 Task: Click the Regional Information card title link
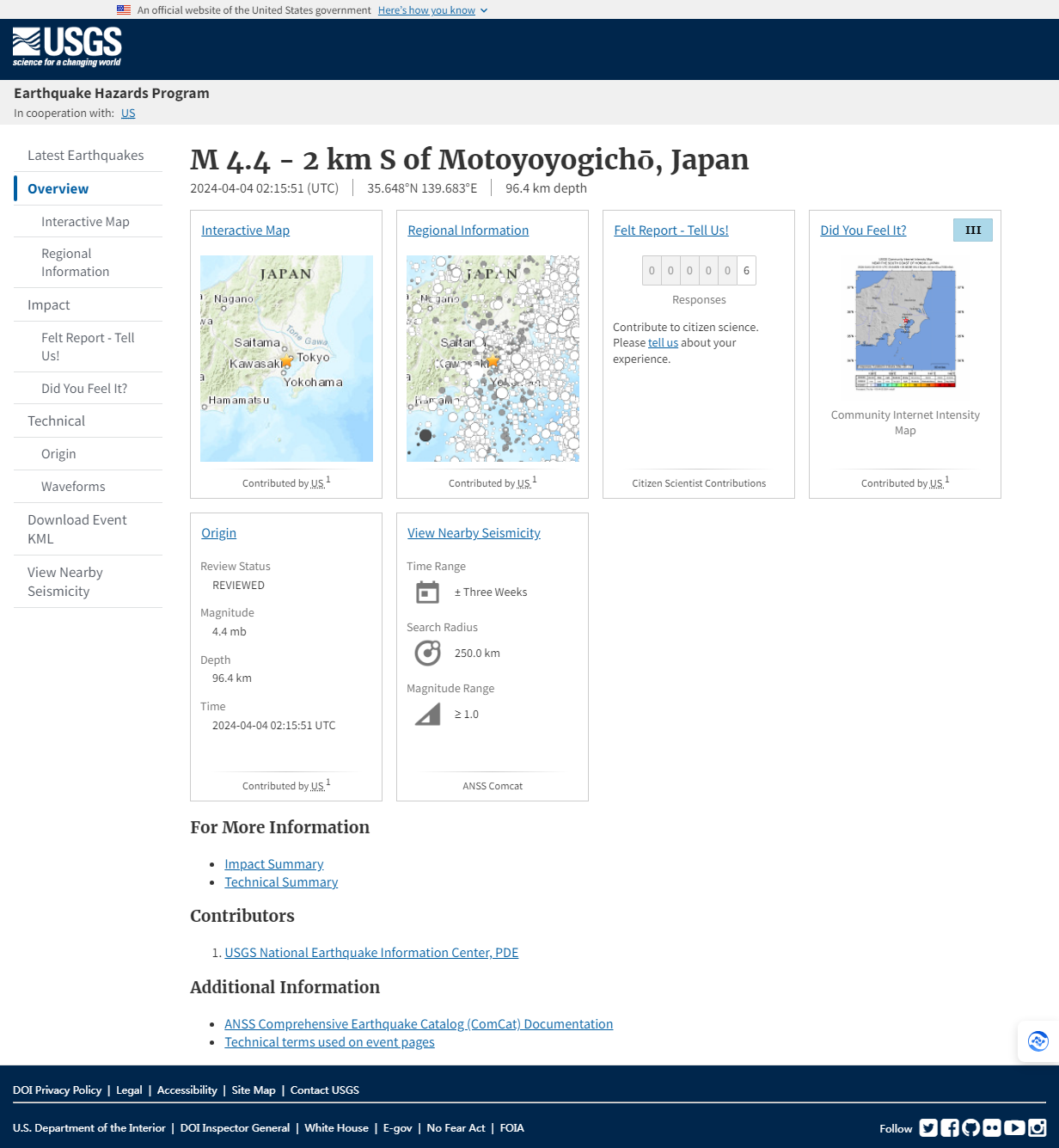pos(468,230)
